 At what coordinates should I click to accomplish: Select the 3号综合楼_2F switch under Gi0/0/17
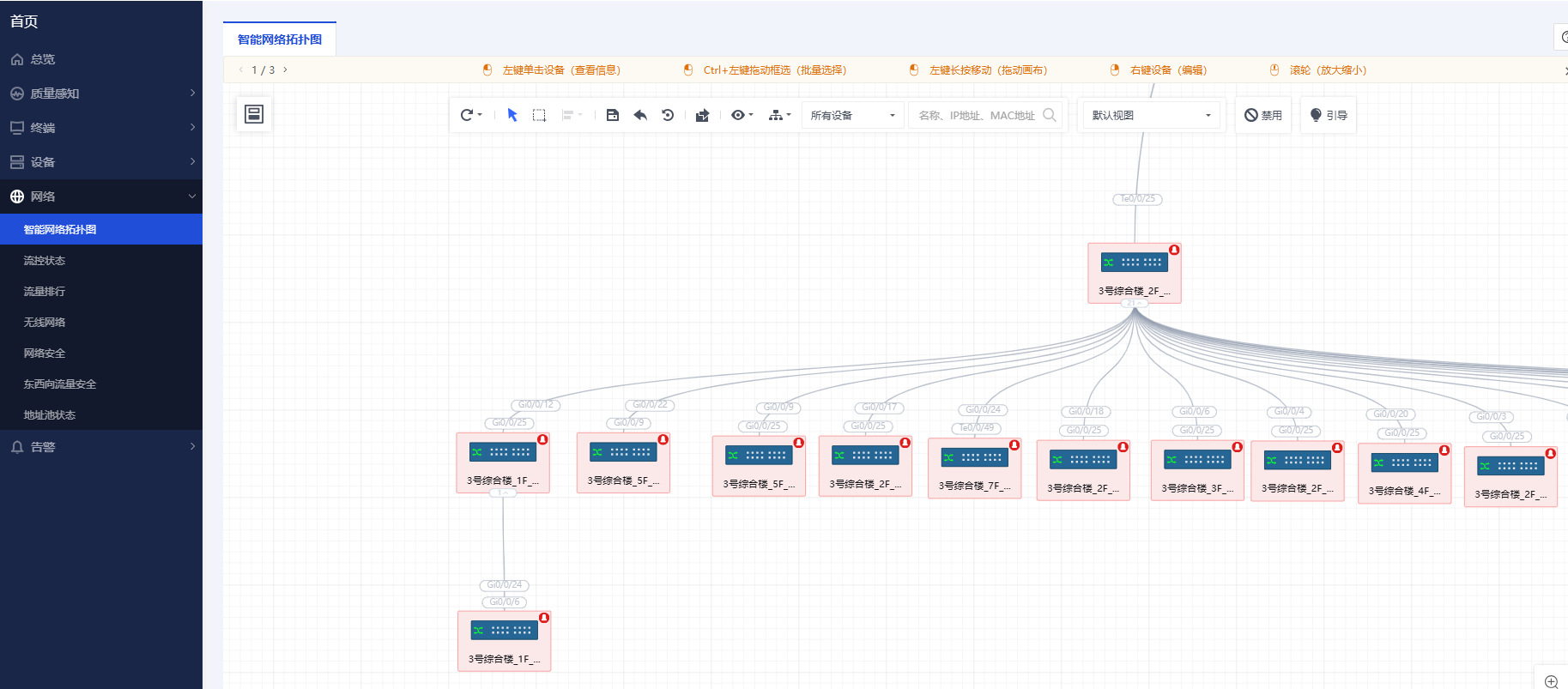click(865, 466)
